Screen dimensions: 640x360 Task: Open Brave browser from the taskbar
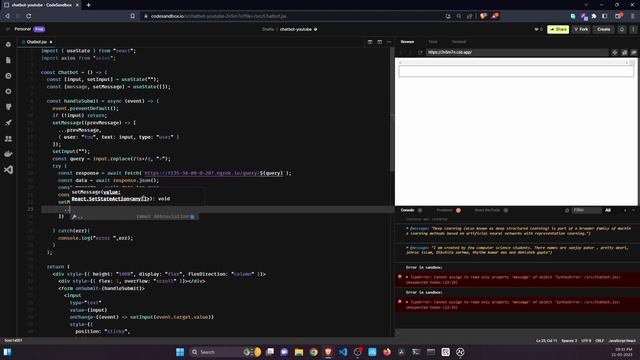pyautogui.click(x=328, y=352)
